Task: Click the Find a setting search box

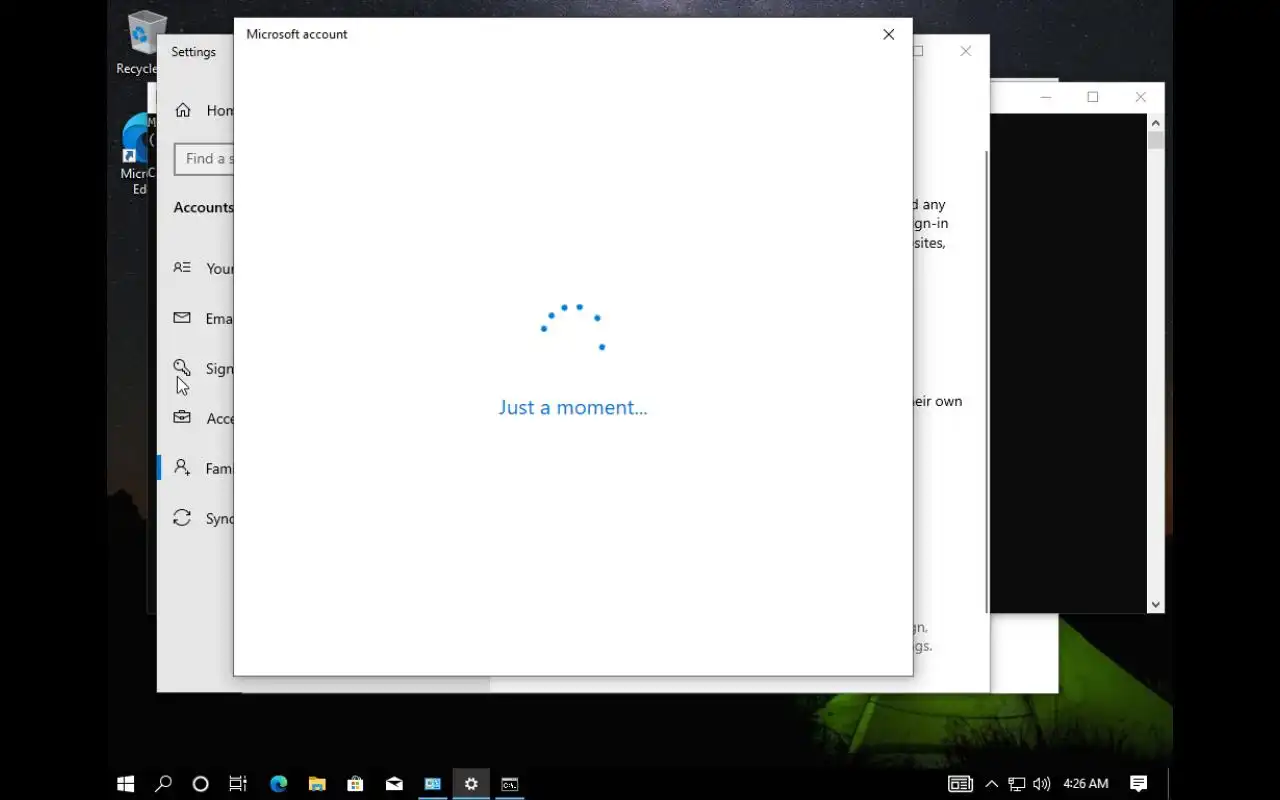Action: click(204, 159)
